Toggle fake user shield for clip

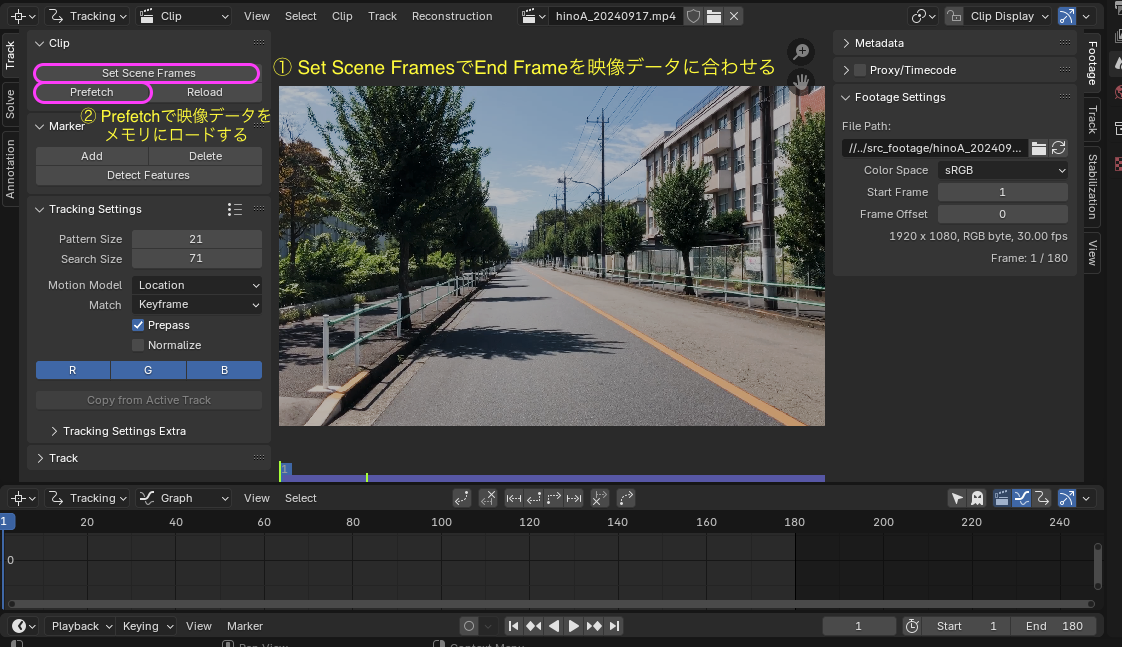click(693, 16)
